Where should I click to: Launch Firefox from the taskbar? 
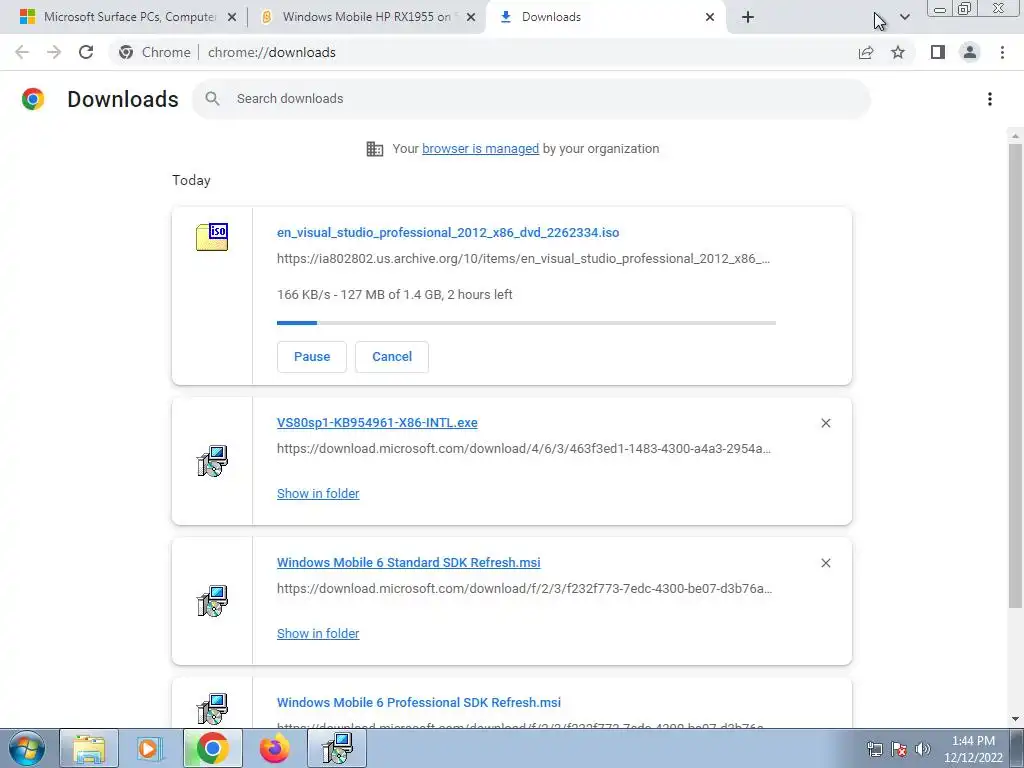[x=274, y=748]
